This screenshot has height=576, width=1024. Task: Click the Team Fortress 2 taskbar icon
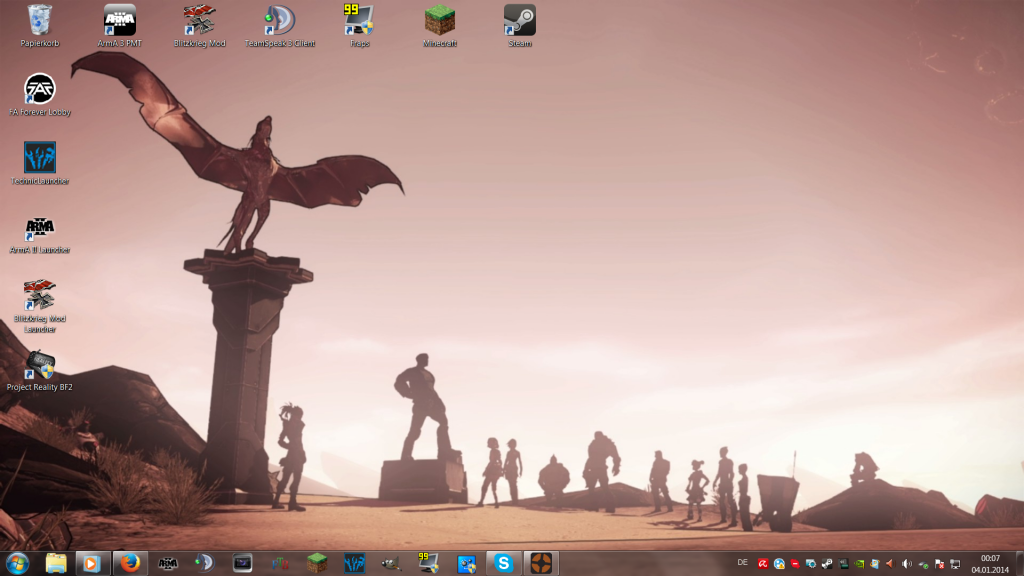tap(541, 563)
